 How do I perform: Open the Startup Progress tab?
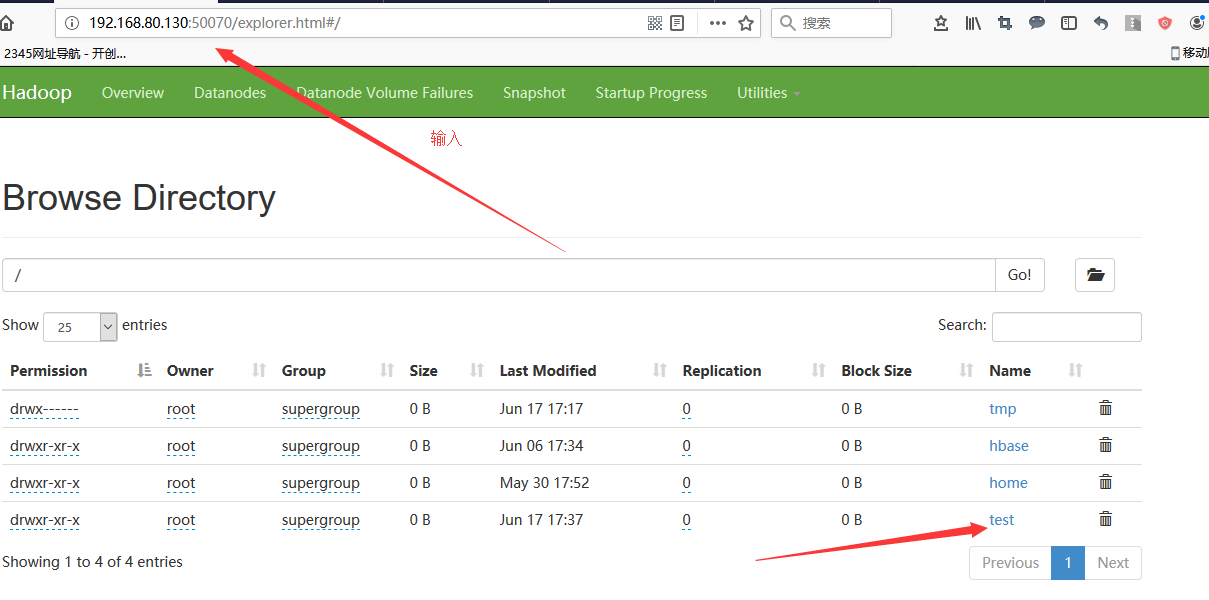coord(651,93)
